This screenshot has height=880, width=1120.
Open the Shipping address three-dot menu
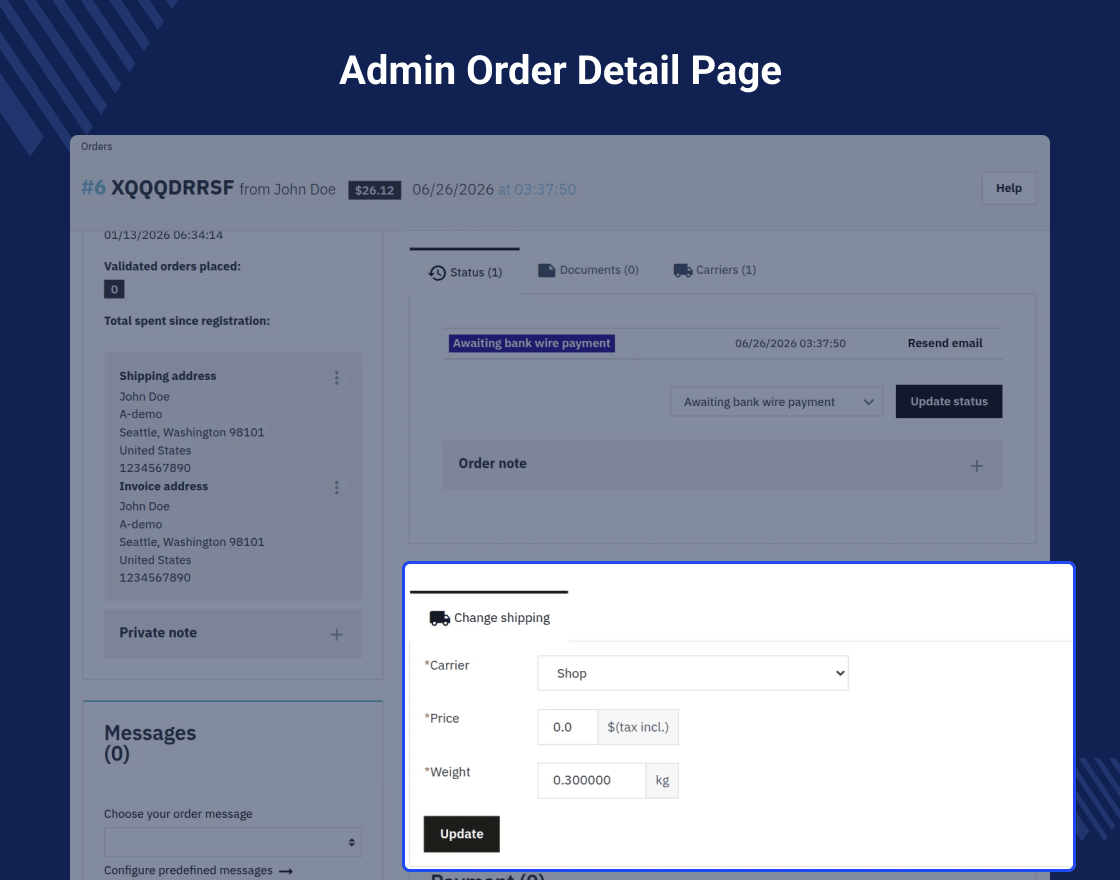pos(336,377)
